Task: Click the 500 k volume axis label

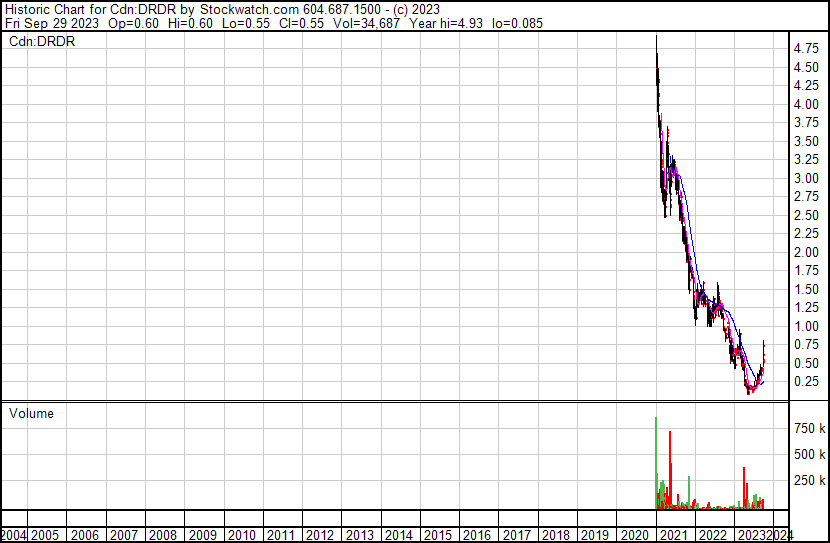Action: [x=809, y=454]
